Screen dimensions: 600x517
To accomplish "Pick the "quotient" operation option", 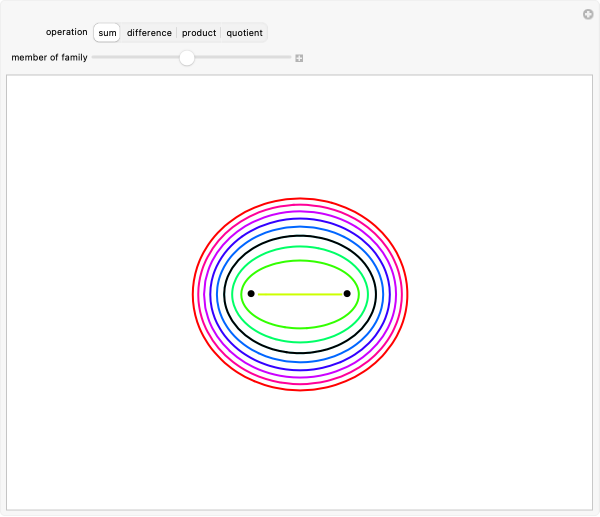I will (244, 33).
